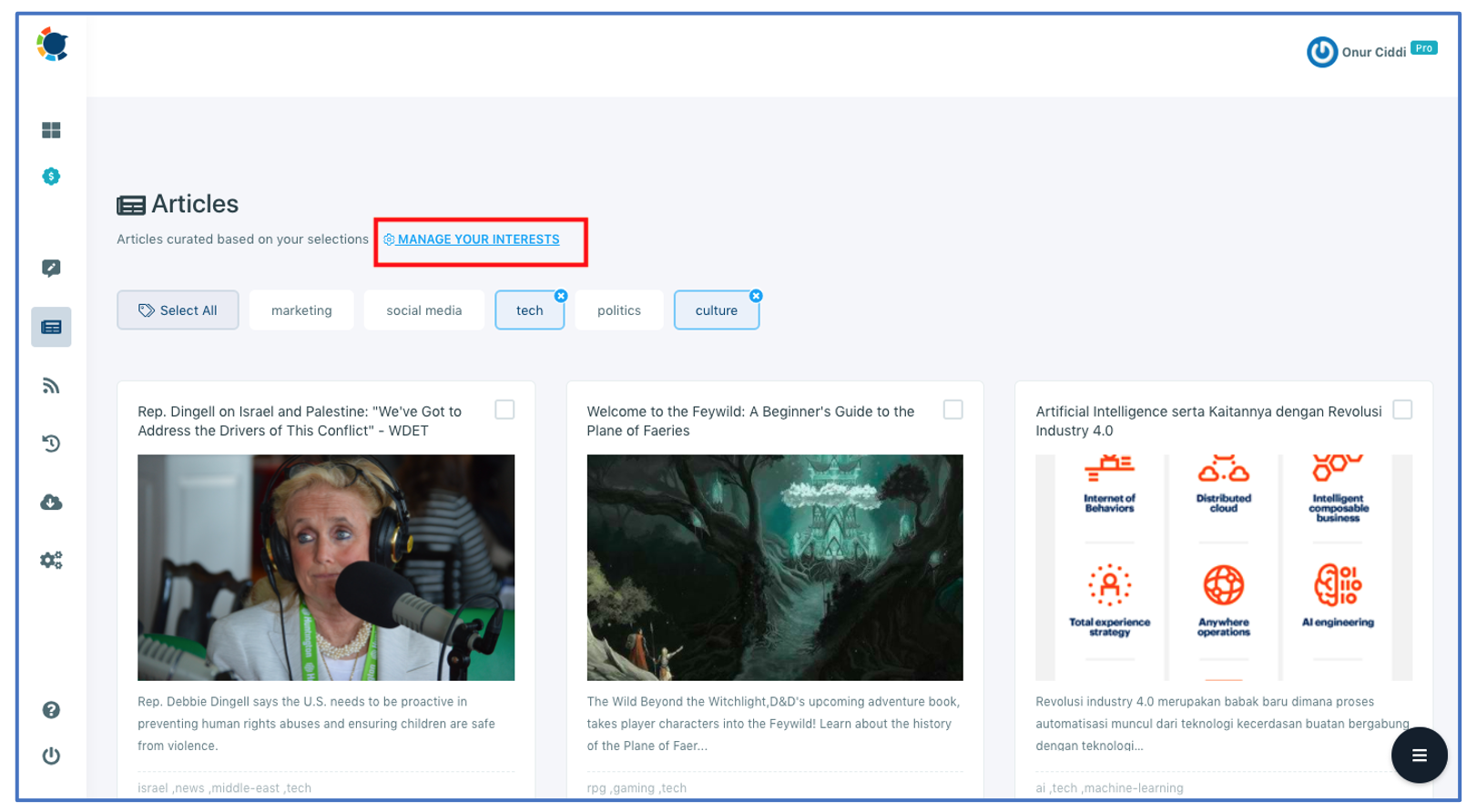Open the app logo home icon

[x=52, y=45]
